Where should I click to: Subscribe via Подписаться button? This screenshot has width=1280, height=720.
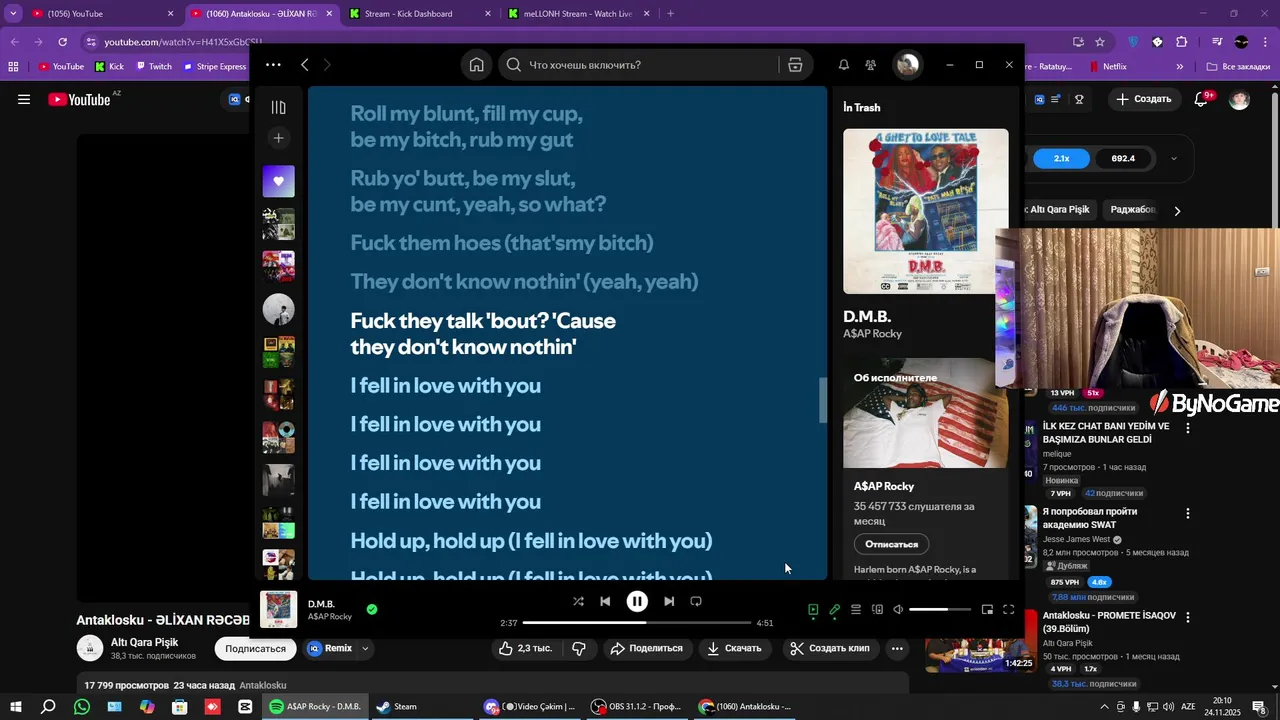coord(256,648)
